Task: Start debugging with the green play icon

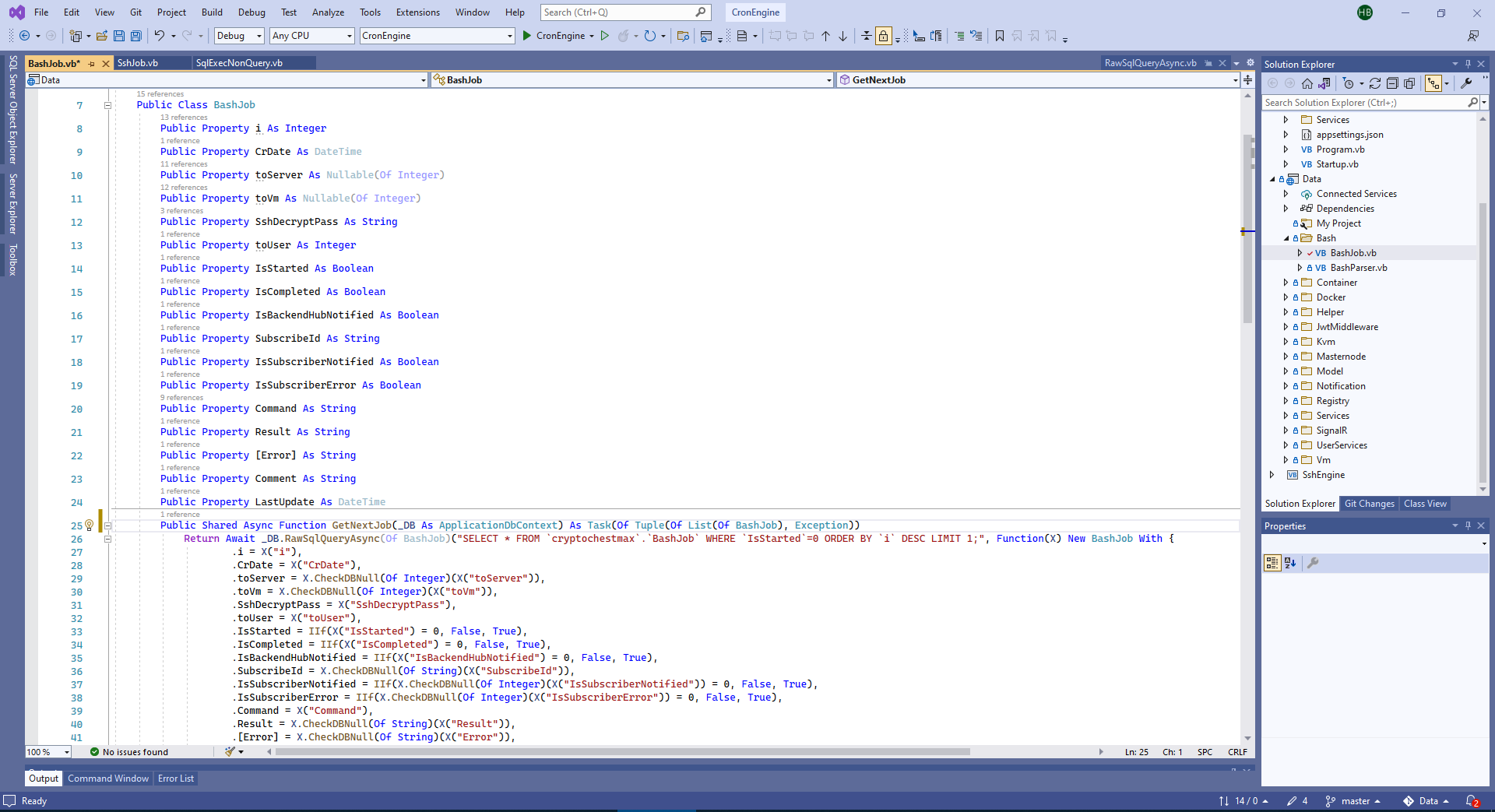Action: pyautogui.click(x=527, y=36)
